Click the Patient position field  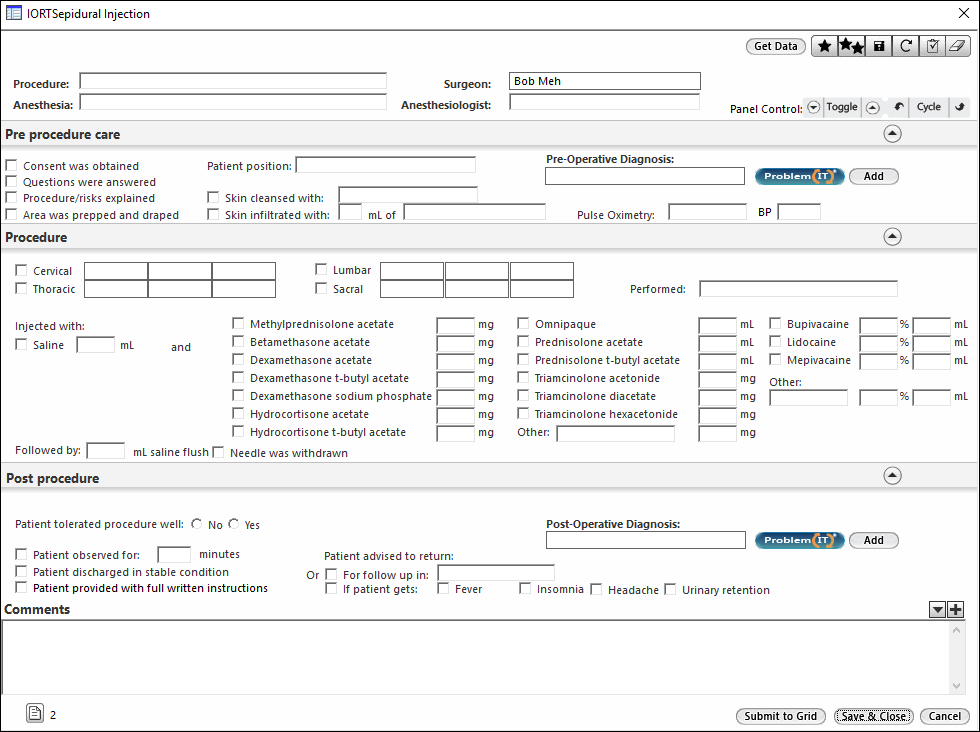point(386,165)
